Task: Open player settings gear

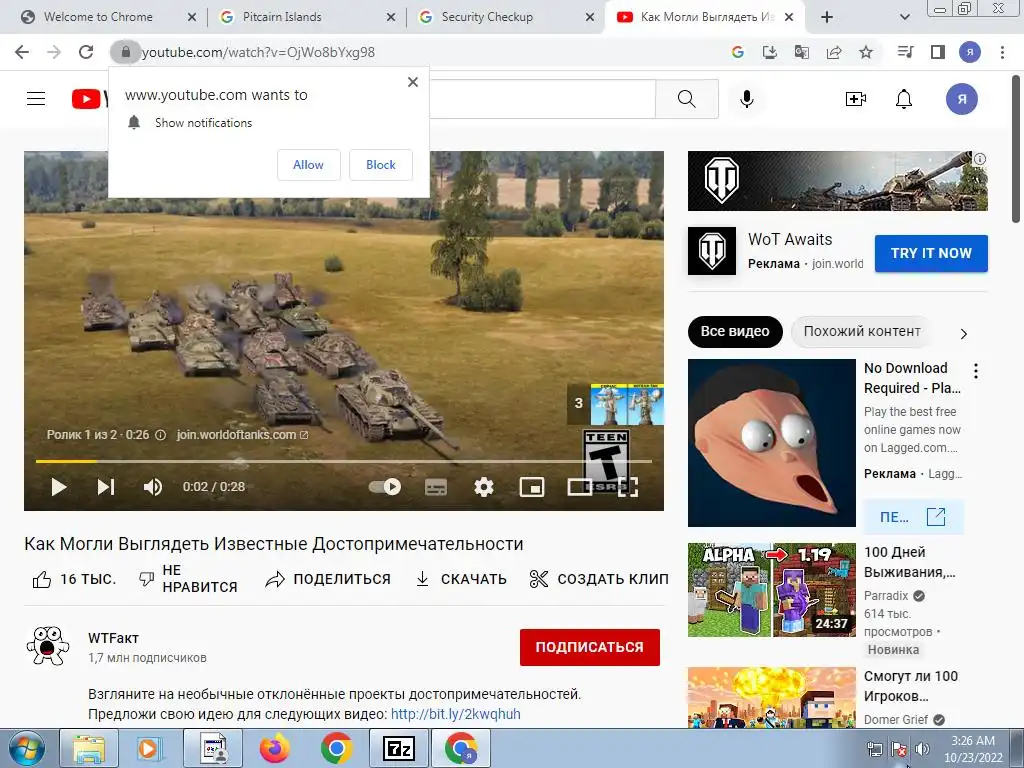Action: click(484, 487)
